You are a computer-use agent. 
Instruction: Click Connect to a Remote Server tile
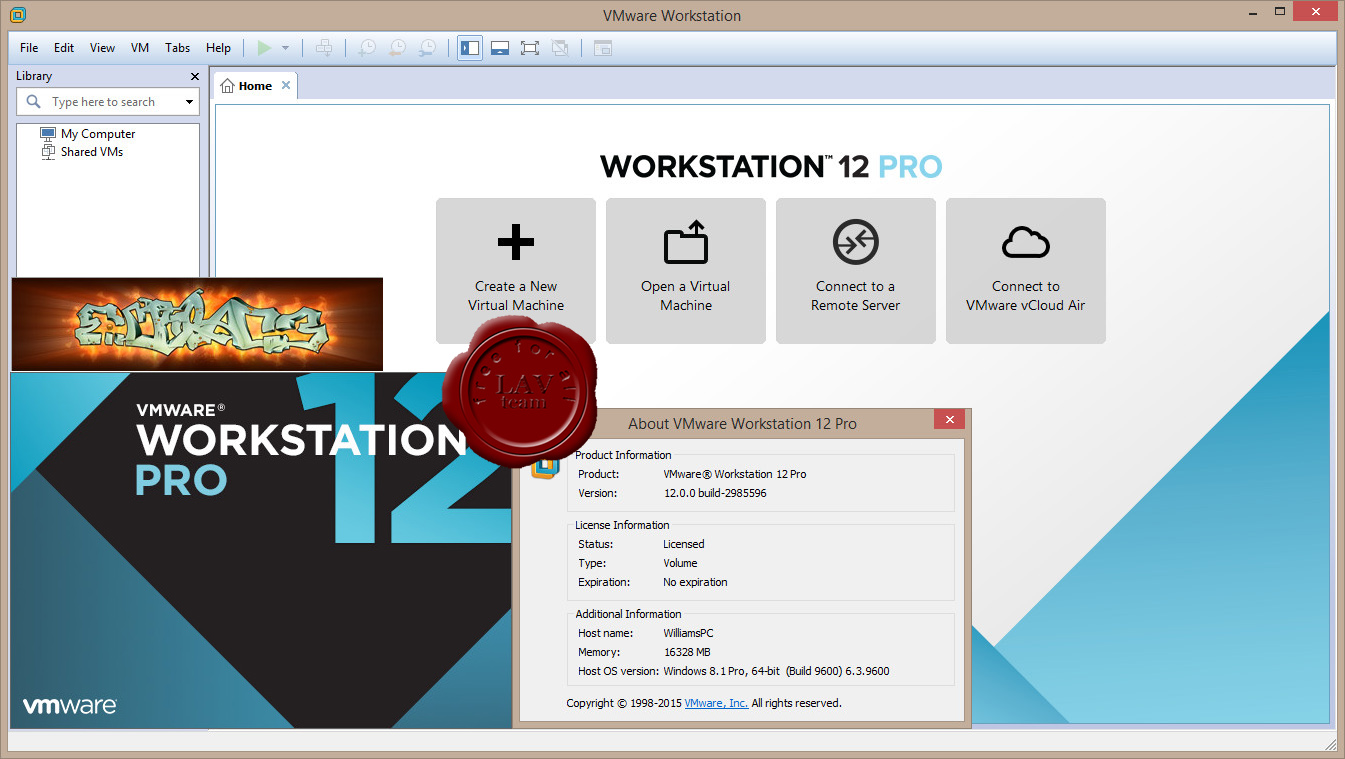pyautogui.click(x=856, y=271)
